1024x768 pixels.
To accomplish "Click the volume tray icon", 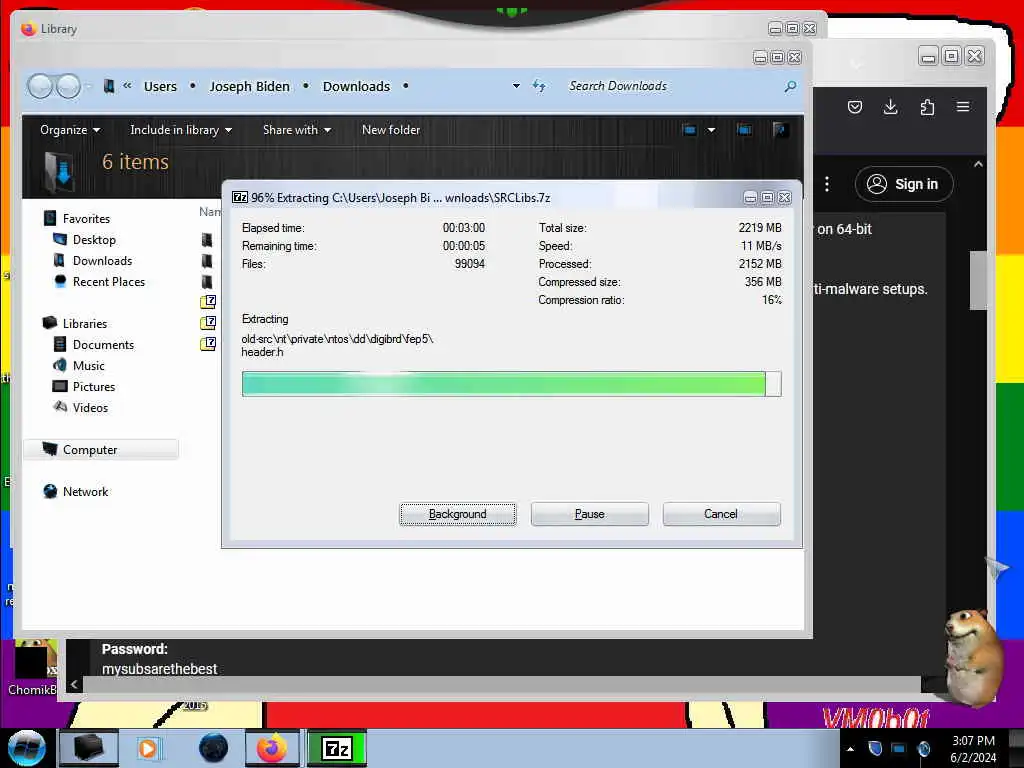I will [x=924, y=748].
